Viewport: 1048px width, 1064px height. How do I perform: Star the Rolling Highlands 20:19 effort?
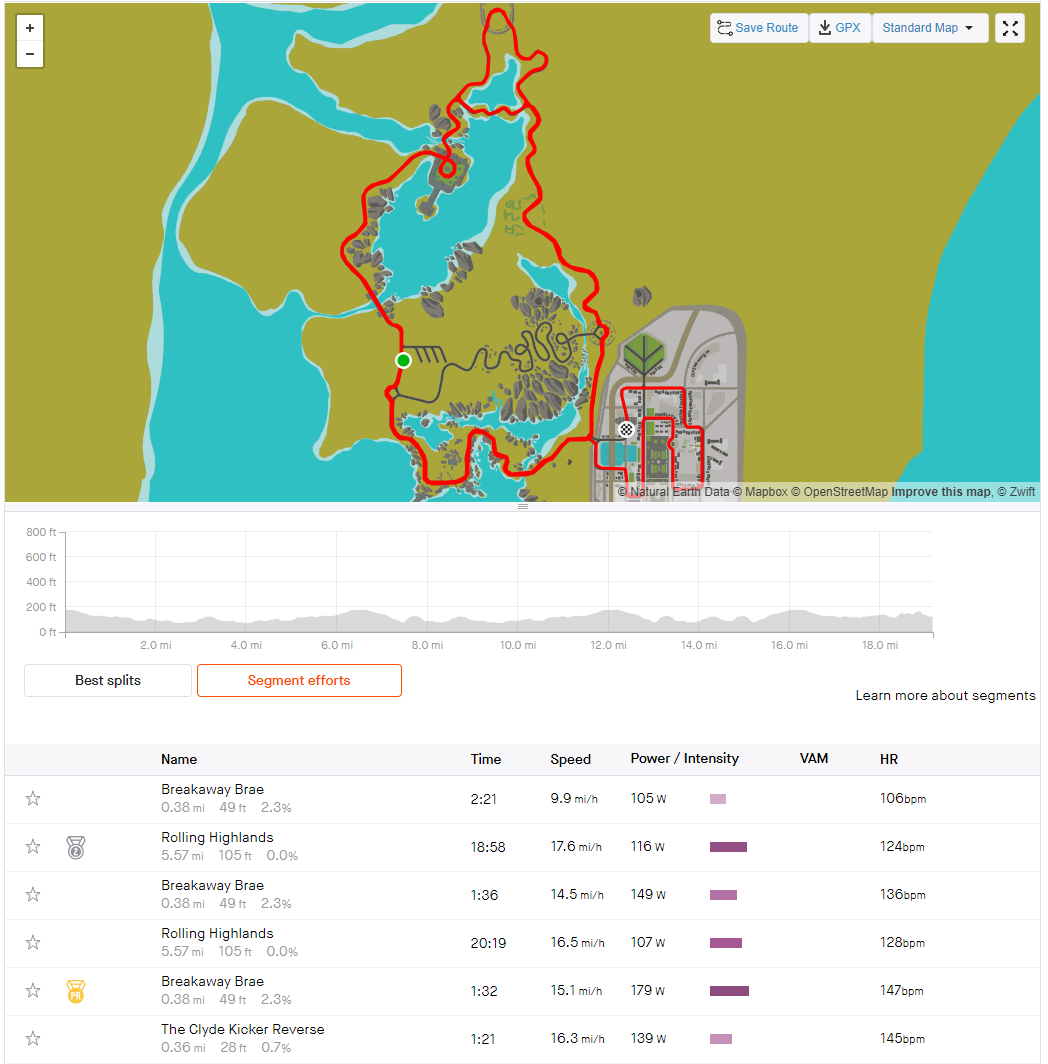[33, 943]
